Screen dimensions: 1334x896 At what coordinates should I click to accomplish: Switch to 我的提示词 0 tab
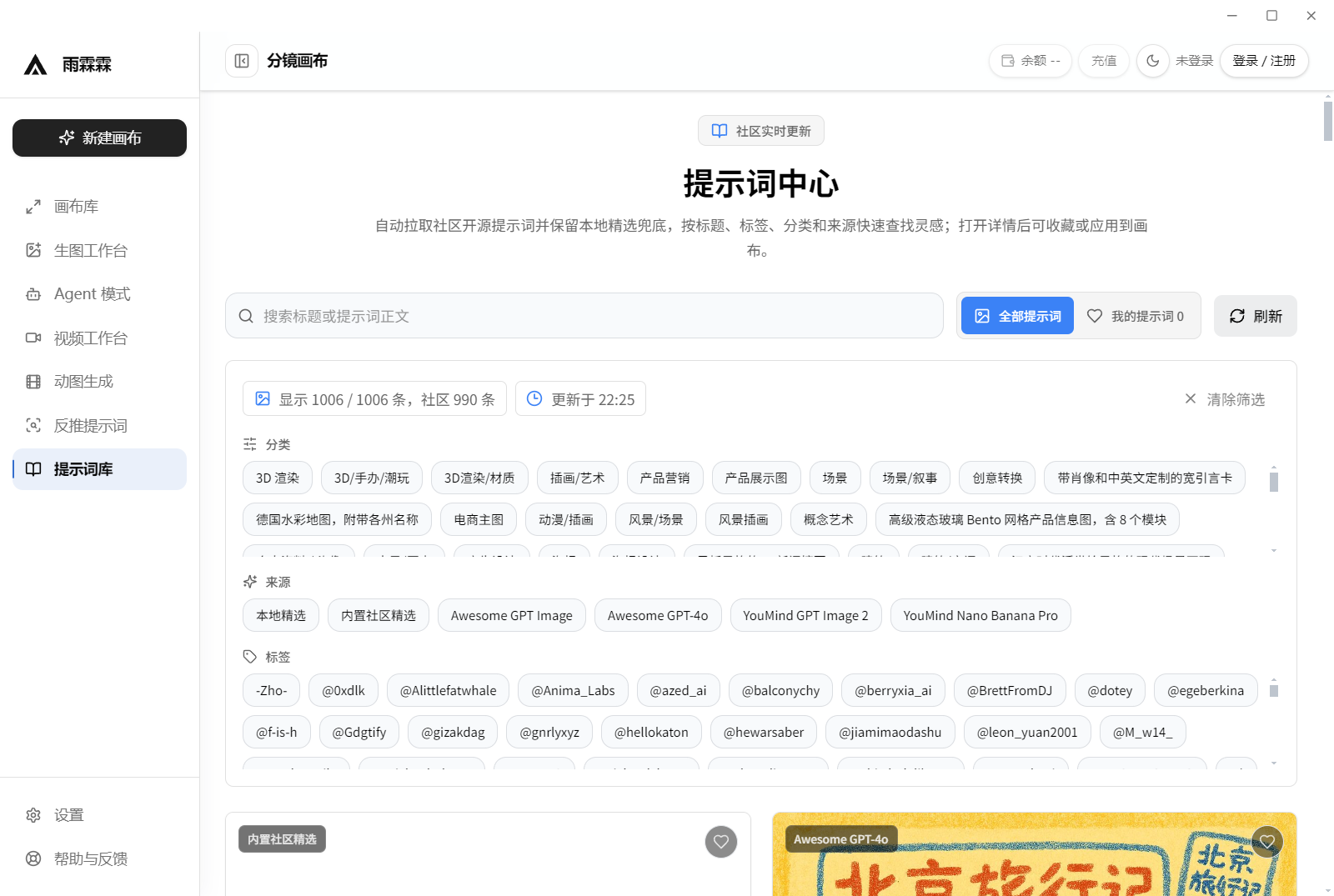[x=1136, y=316]
